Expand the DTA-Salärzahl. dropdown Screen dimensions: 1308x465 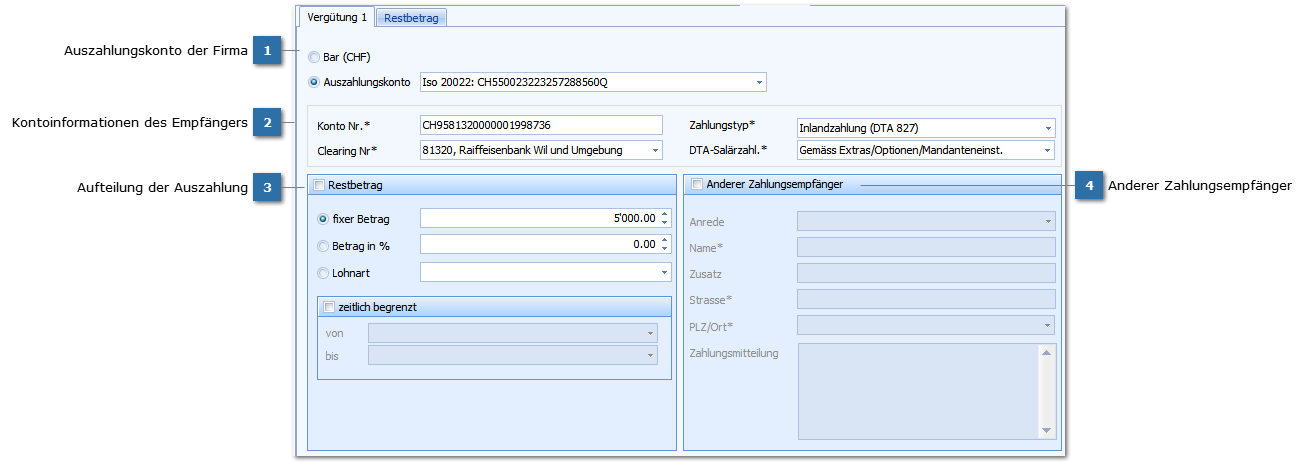tap(1047, 151)
